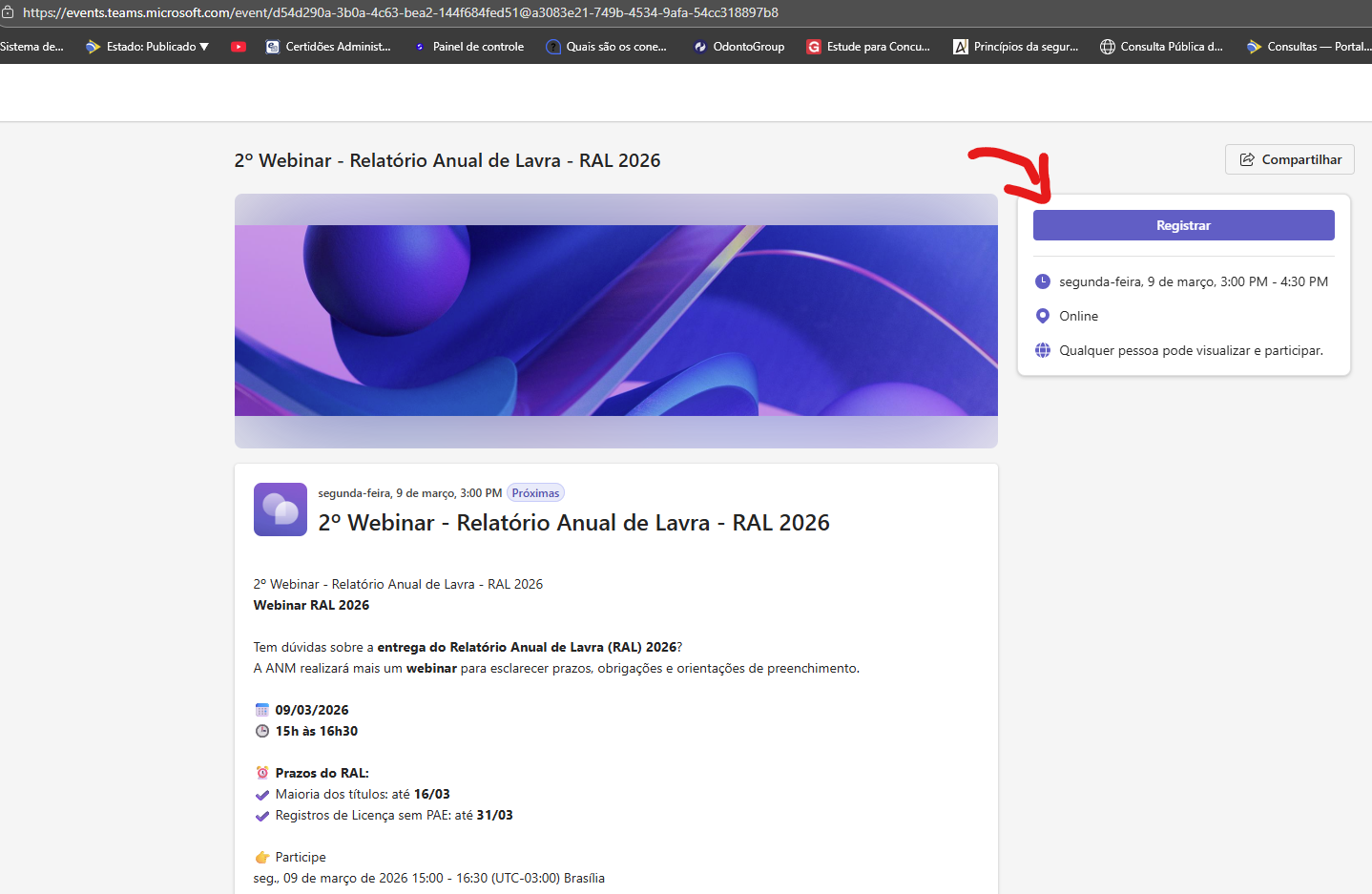This screenshot has width=1372, height=894.
Task: Click the purple event logo beside the title
Action: [280, 509]
